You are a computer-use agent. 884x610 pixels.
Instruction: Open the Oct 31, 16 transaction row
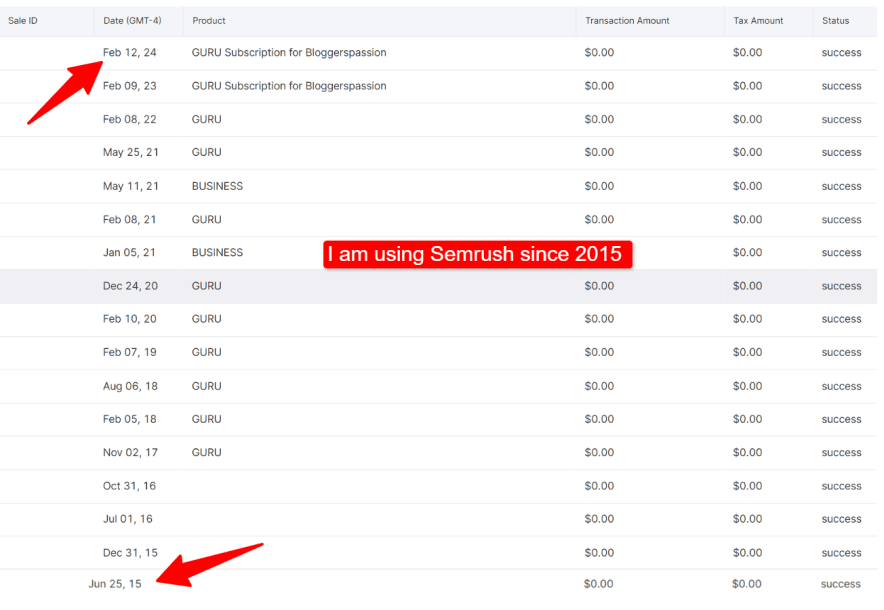400,486
